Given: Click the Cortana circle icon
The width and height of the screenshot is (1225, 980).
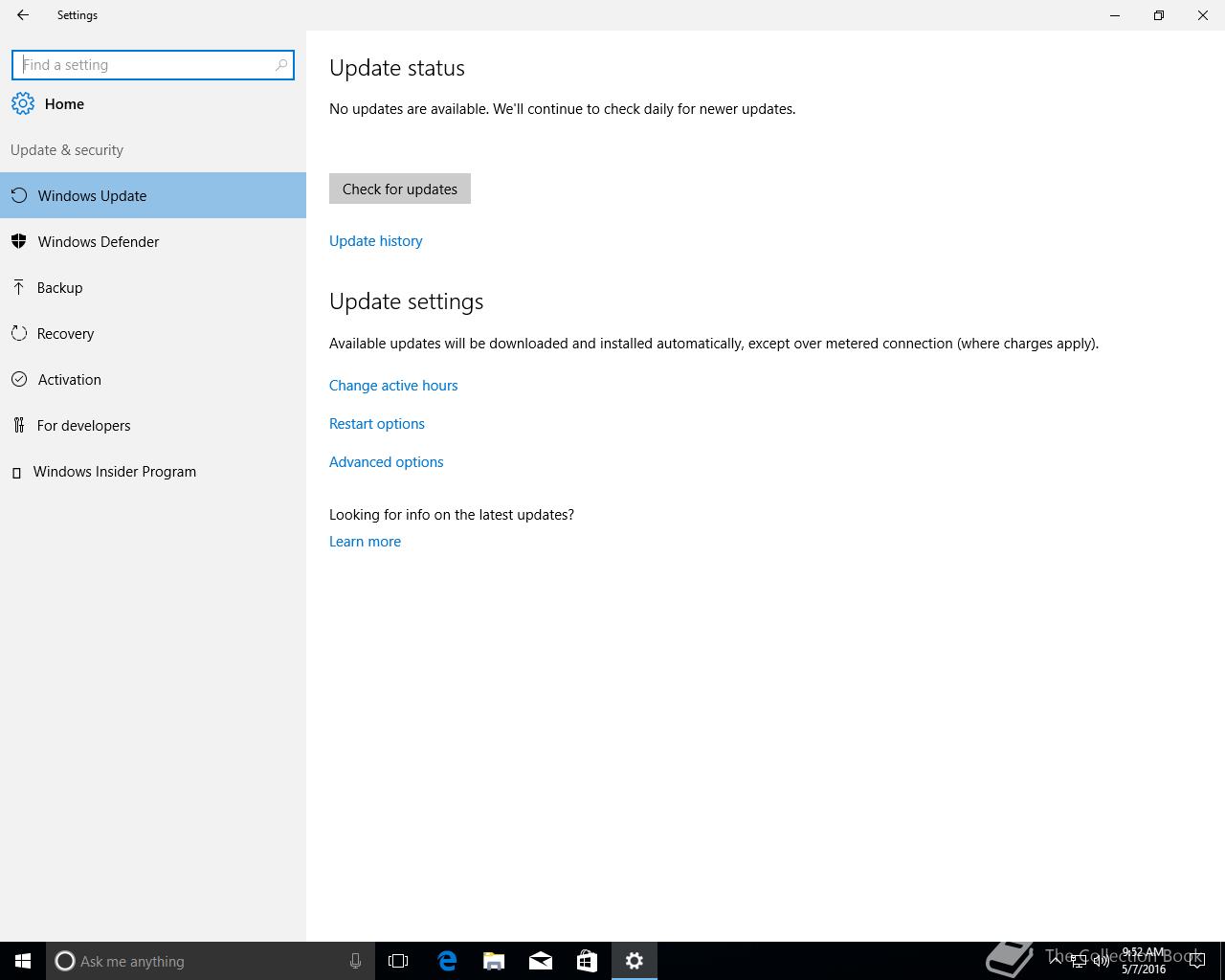Looking at the screenshot, I should coord(65,961).
